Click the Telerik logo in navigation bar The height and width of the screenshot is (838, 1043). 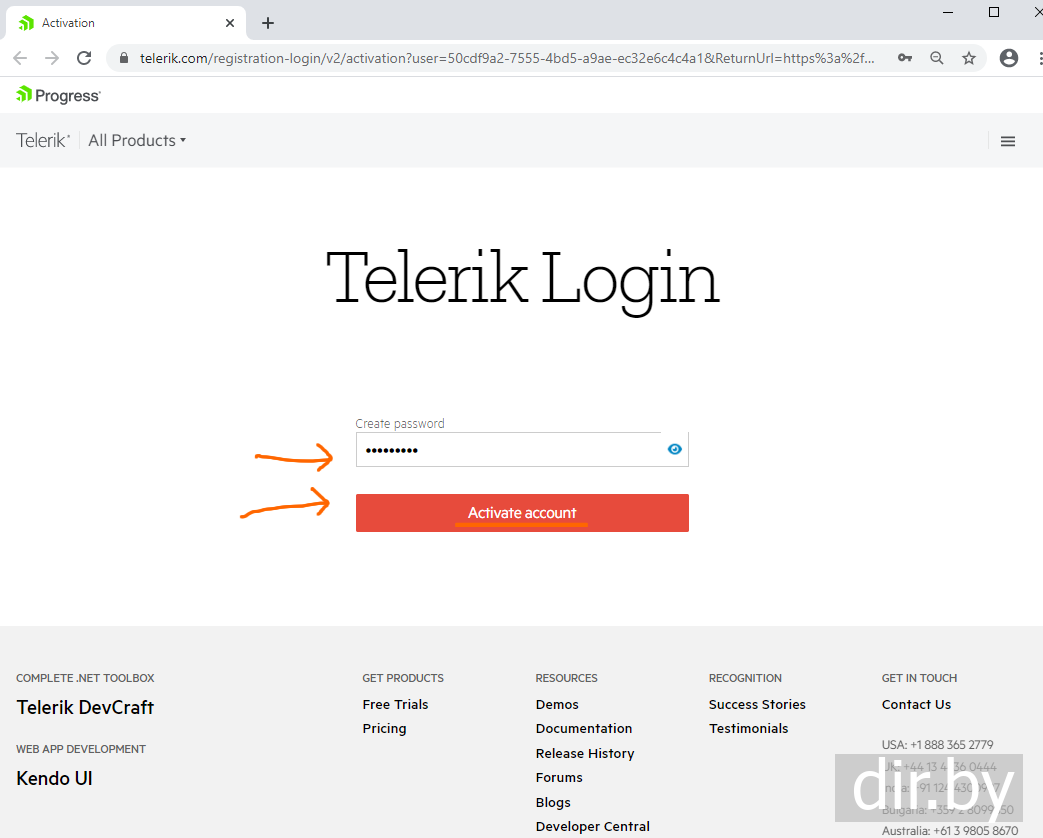[43, 140]
